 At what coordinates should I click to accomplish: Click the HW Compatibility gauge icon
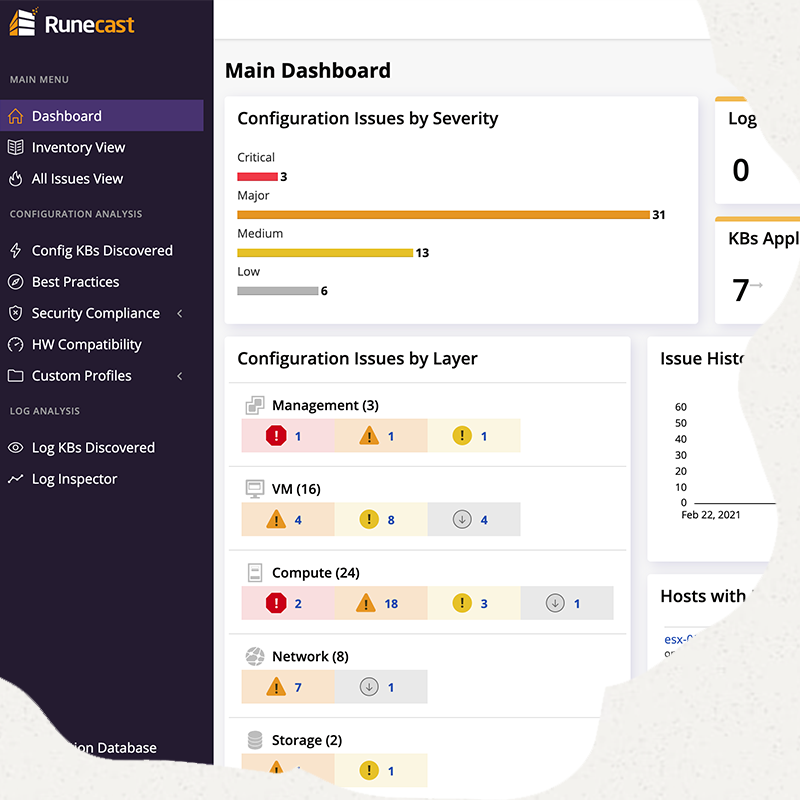(16, 344)
